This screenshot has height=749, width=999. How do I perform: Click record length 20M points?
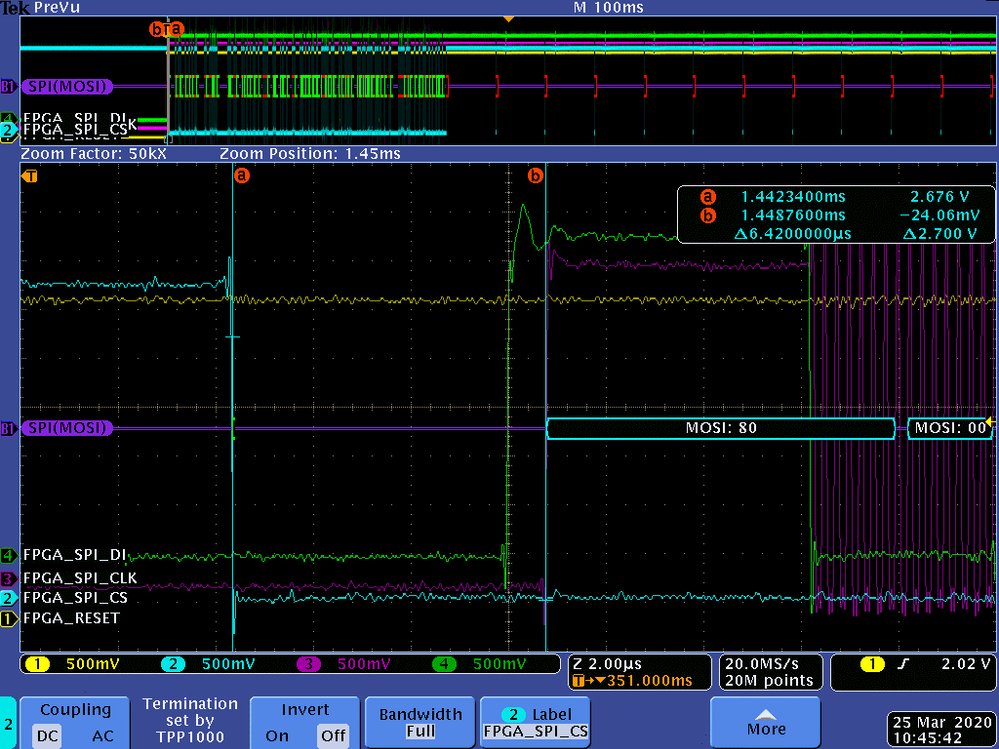pos(768,681)
